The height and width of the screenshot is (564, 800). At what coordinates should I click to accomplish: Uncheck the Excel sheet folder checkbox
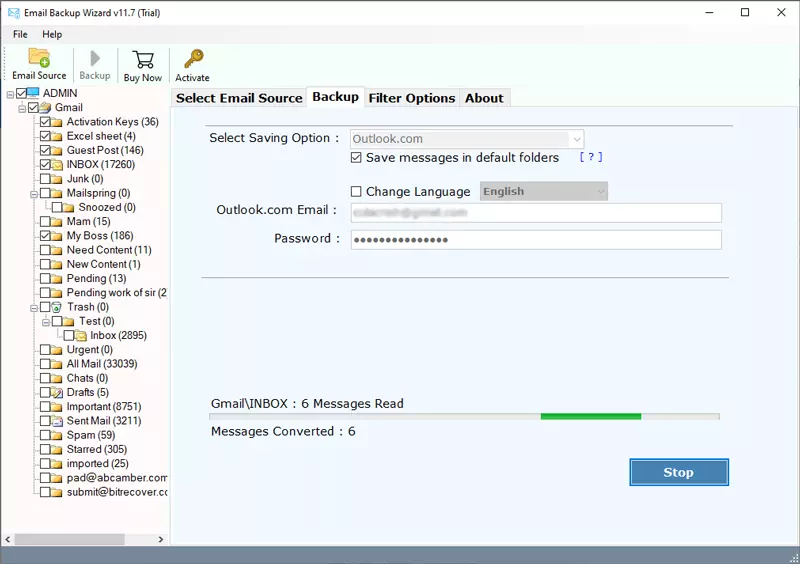pyautogui.click(x=45, y=136)
